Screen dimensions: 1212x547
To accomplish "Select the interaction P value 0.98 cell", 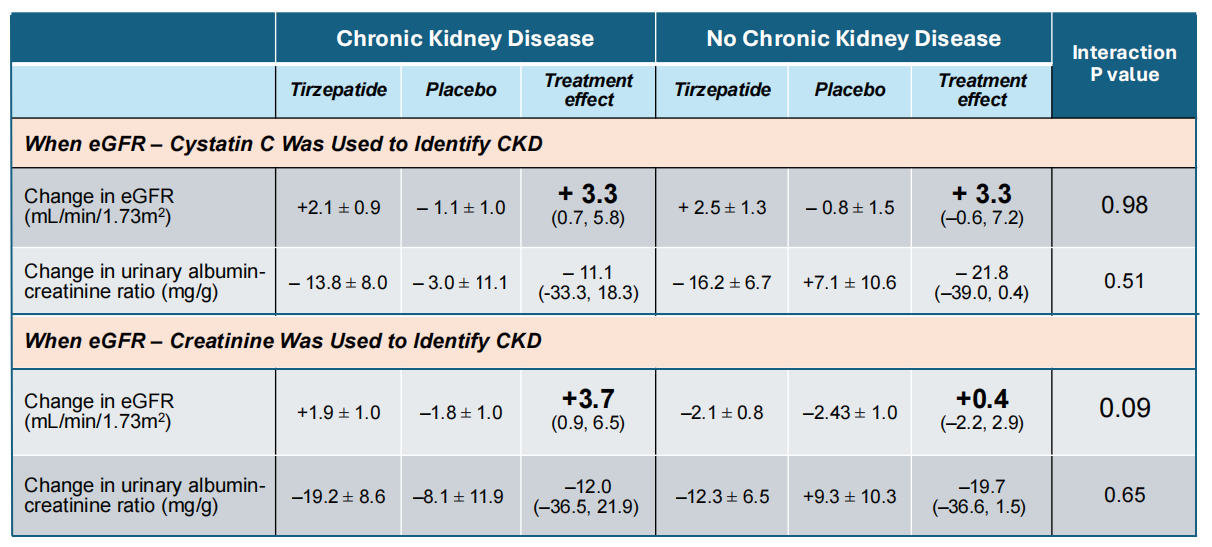I will tap(1124, 206).
